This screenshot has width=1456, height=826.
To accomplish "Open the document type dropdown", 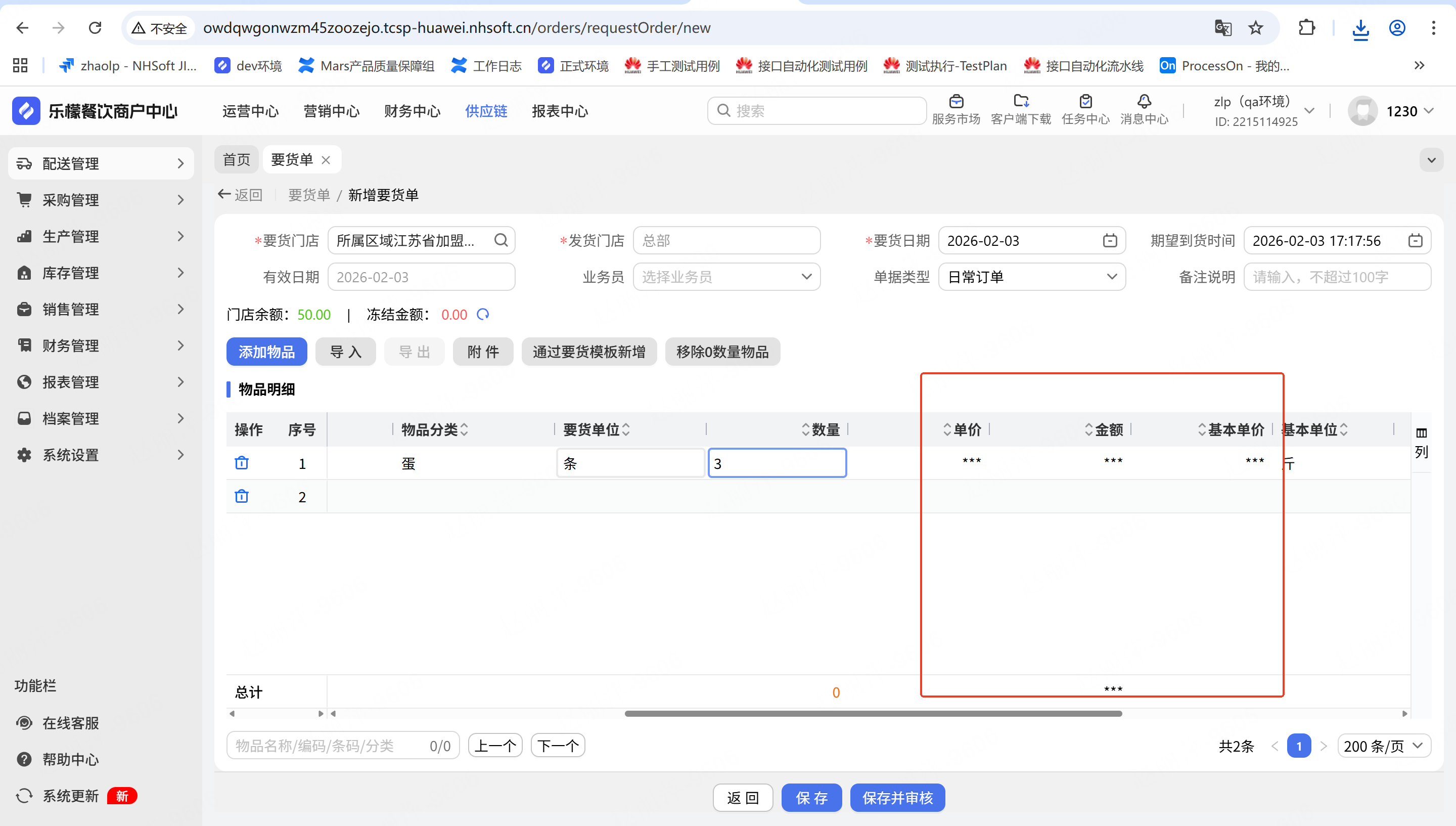I will pyautogui.click(x=1031, y=277).
